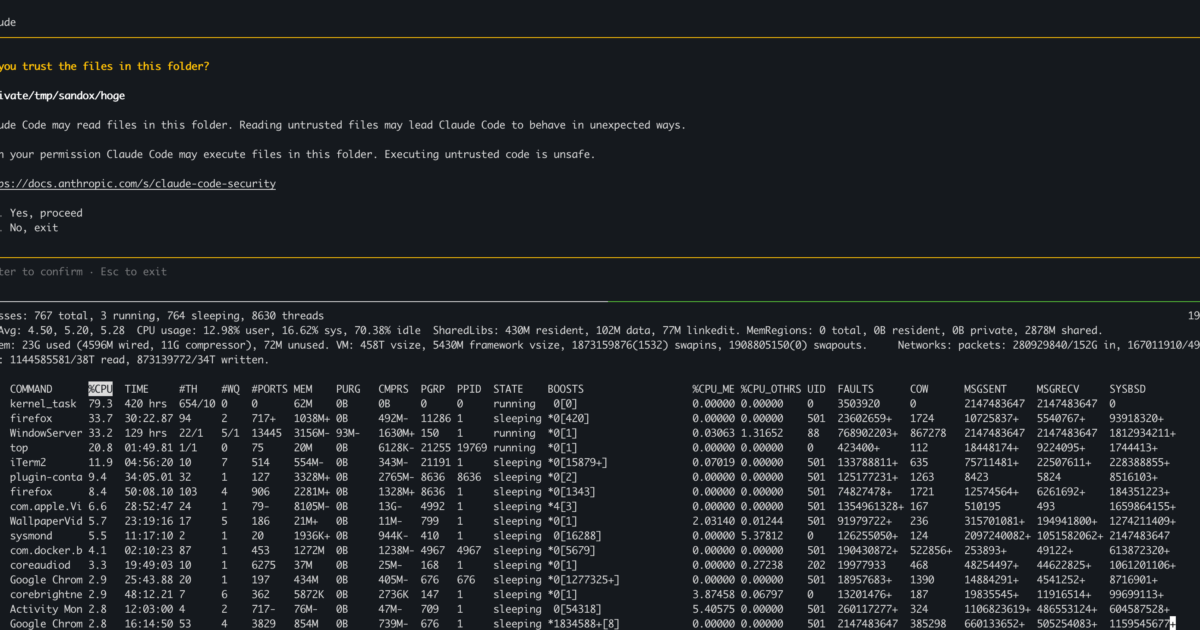Click the 3328M+ memory value of plugin-conta
Viewport: 1200px width, 630px height.
coord(313,477)
